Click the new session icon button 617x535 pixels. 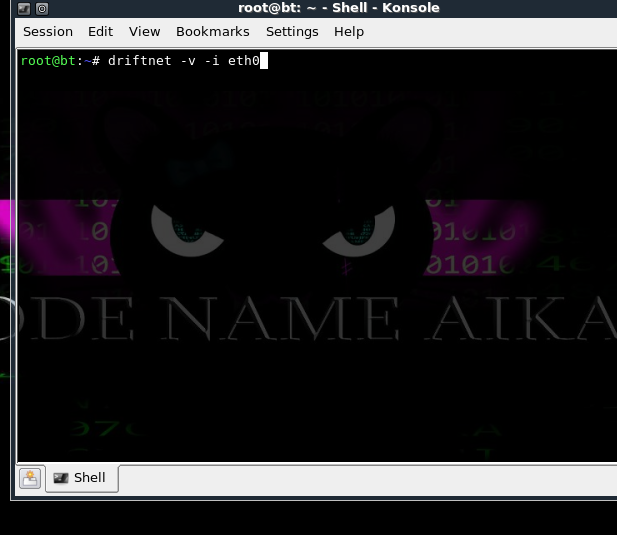click(30, 478)
